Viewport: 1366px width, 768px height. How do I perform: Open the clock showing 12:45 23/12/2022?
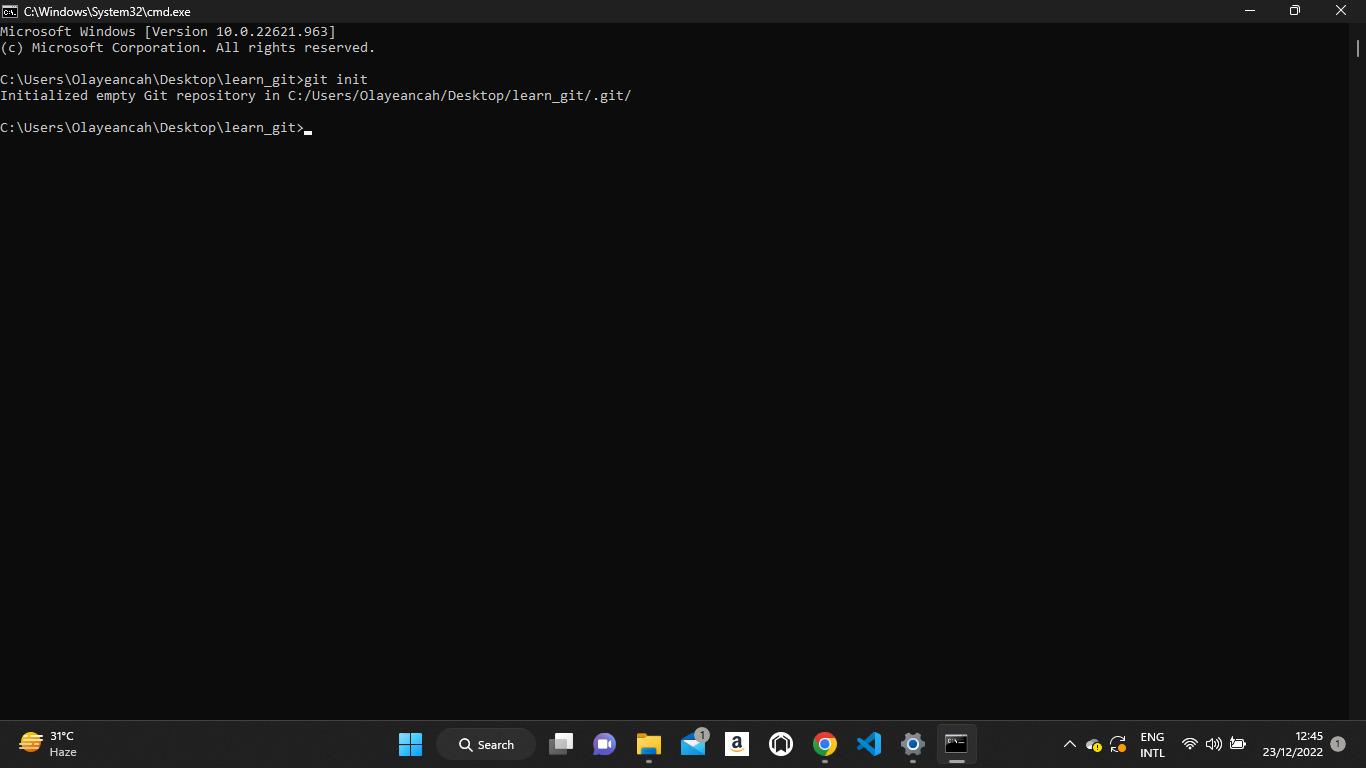tap(1292, 744)
